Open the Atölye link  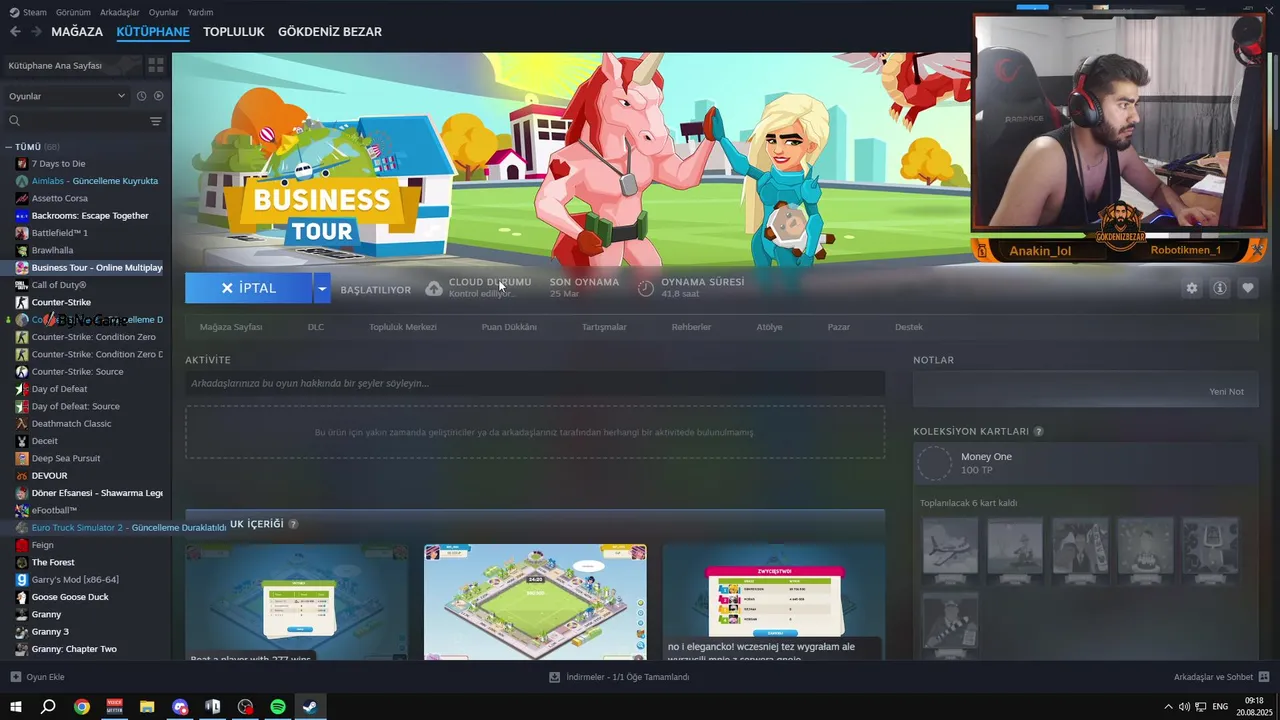pyautogui.click(x=769, y=327)
